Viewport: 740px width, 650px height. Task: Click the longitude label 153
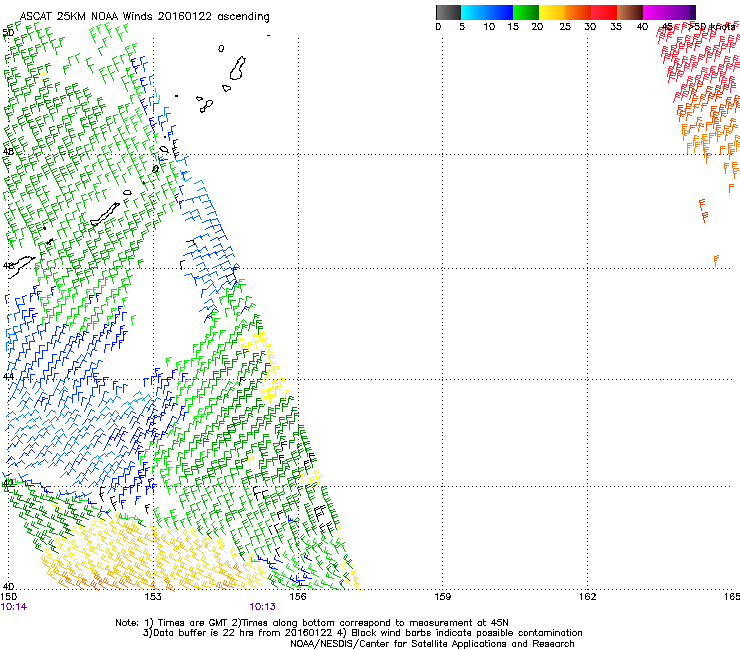[x=152, y=597]
